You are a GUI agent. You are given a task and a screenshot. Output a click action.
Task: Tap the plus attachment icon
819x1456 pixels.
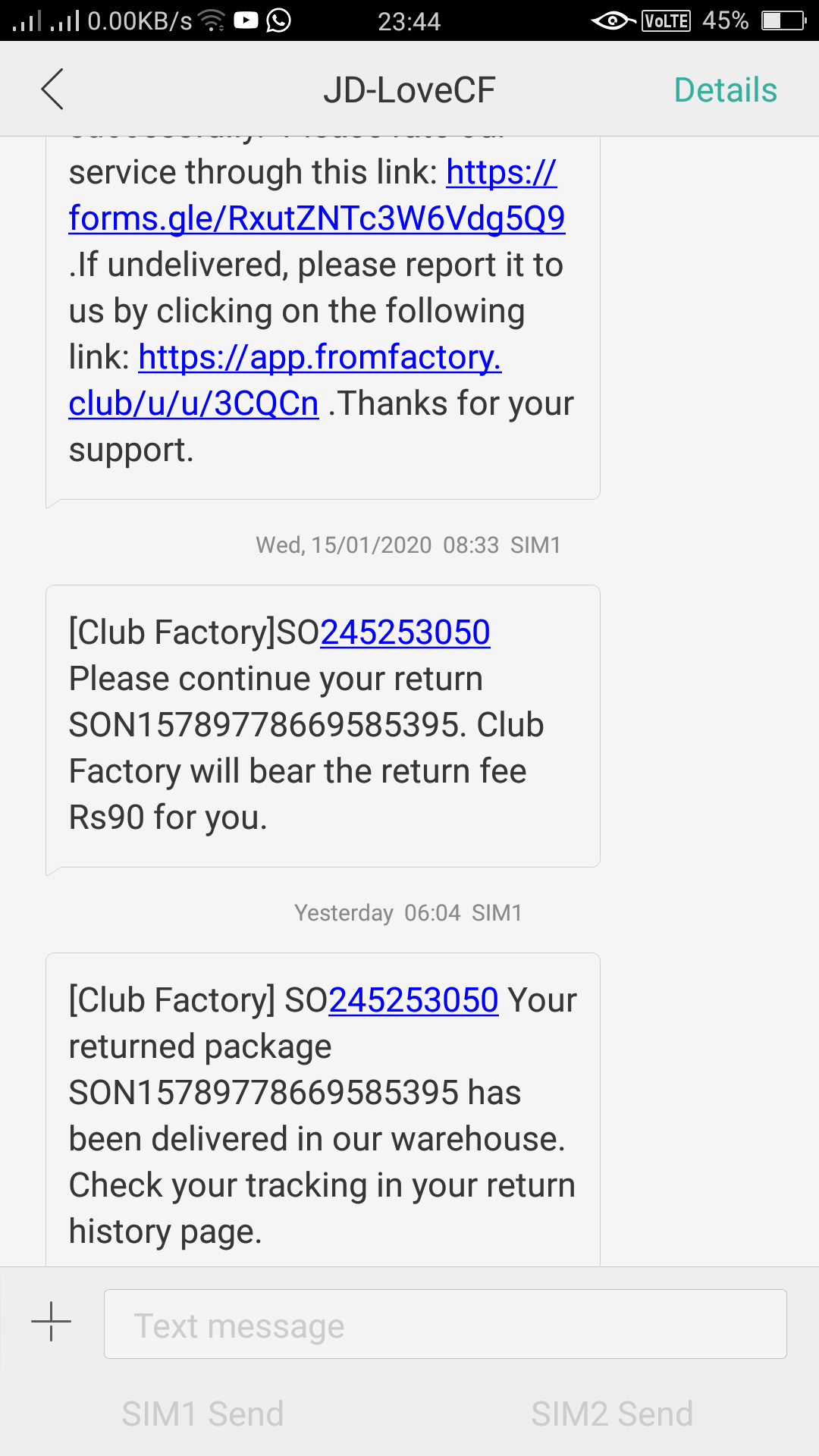[x=51, y=1322]
